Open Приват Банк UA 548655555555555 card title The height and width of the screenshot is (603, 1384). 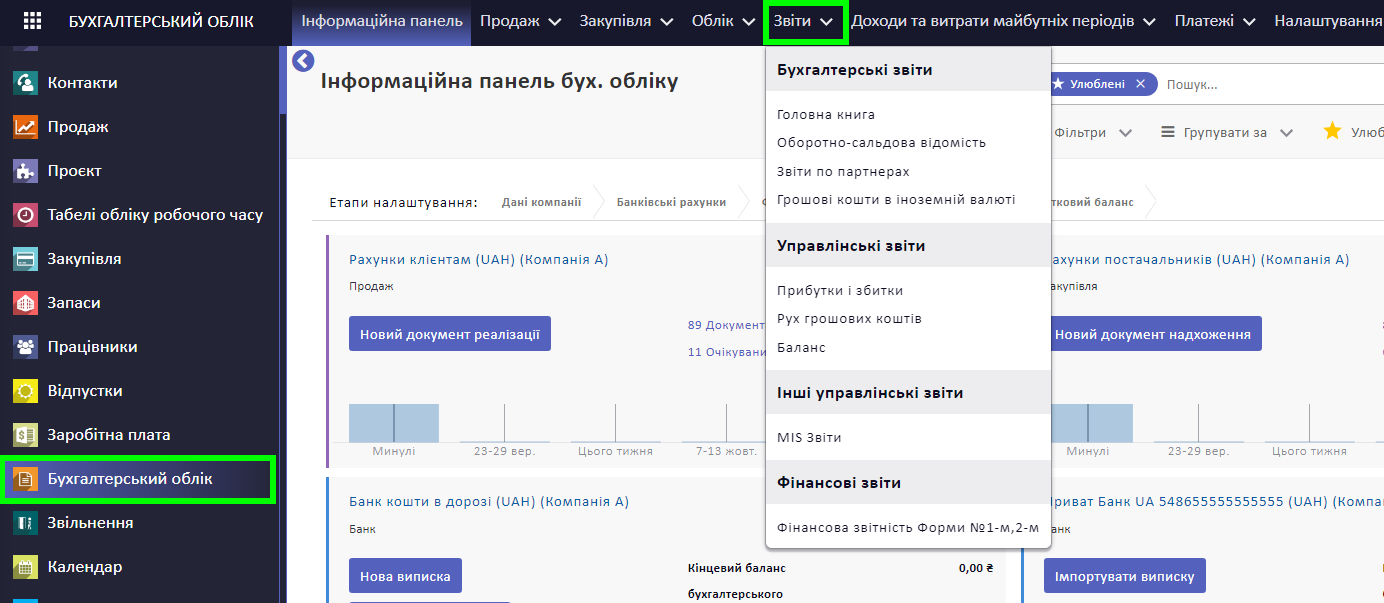tap(1215, 502)
